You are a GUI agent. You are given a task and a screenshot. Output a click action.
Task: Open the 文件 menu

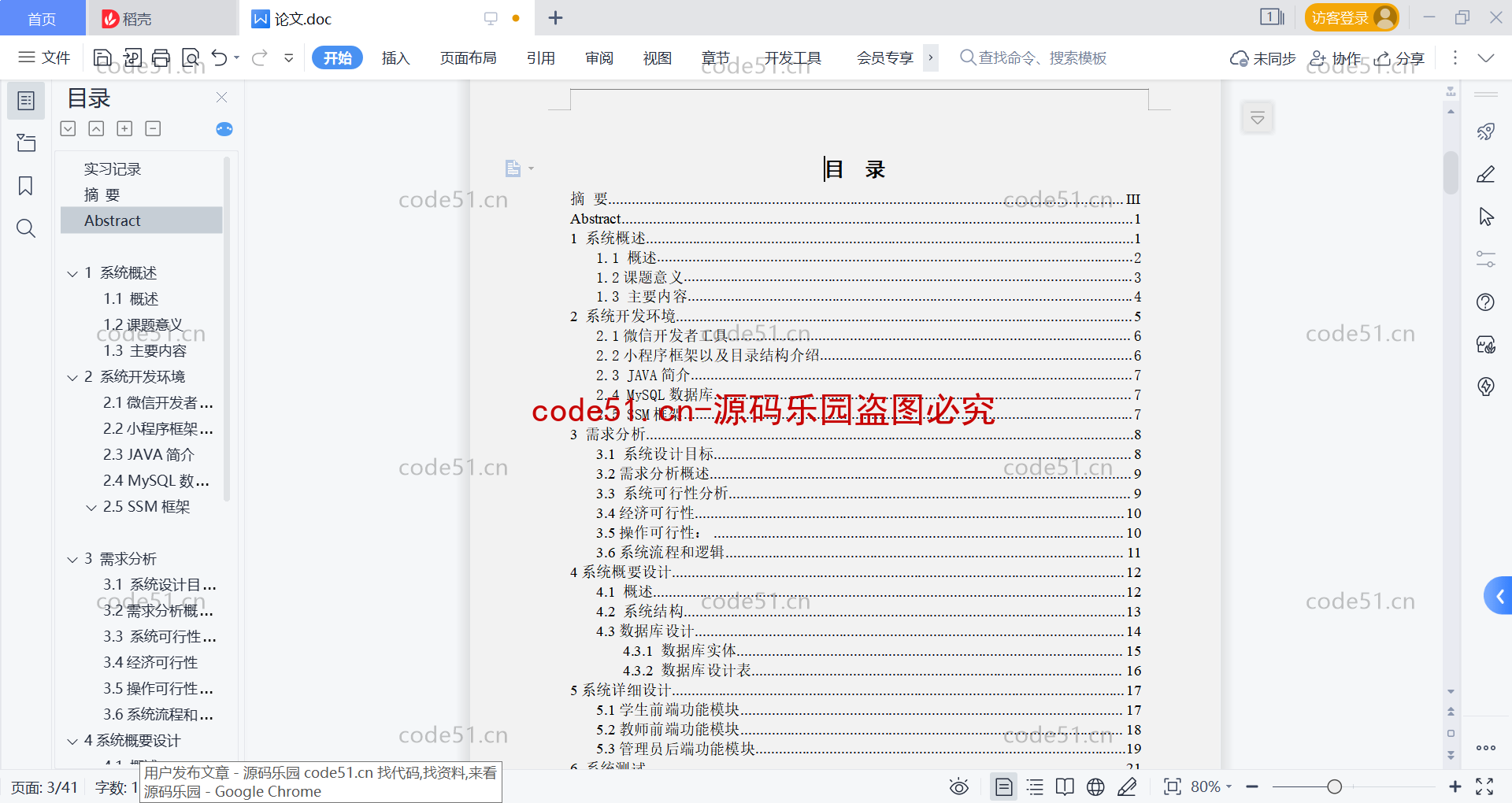[44, 57]
